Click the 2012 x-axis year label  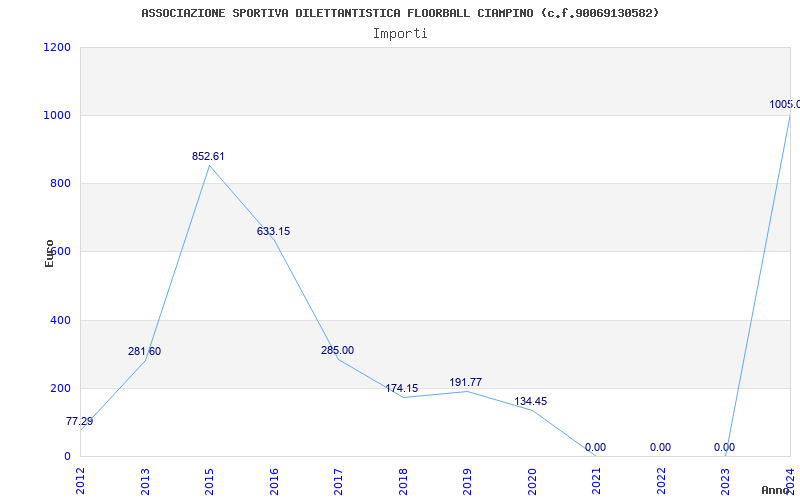pyautogui.click(x=81, y=481)
